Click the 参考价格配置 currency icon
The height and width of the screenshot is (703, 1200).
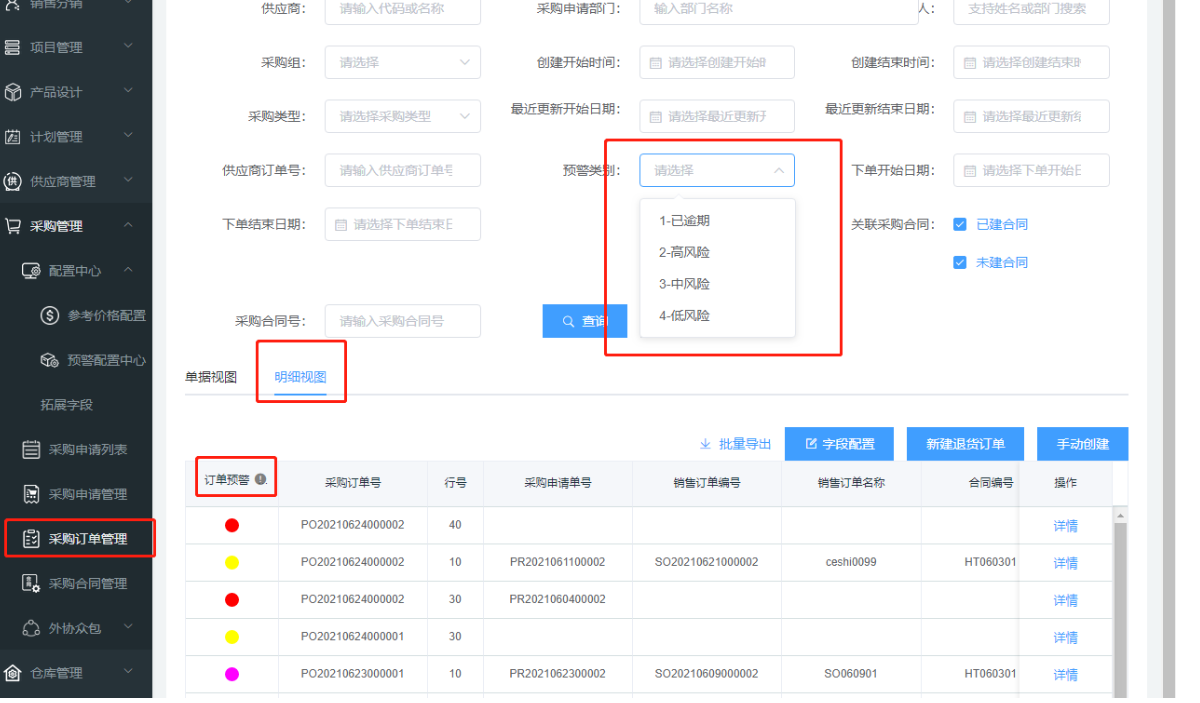[x=50, y=315]
